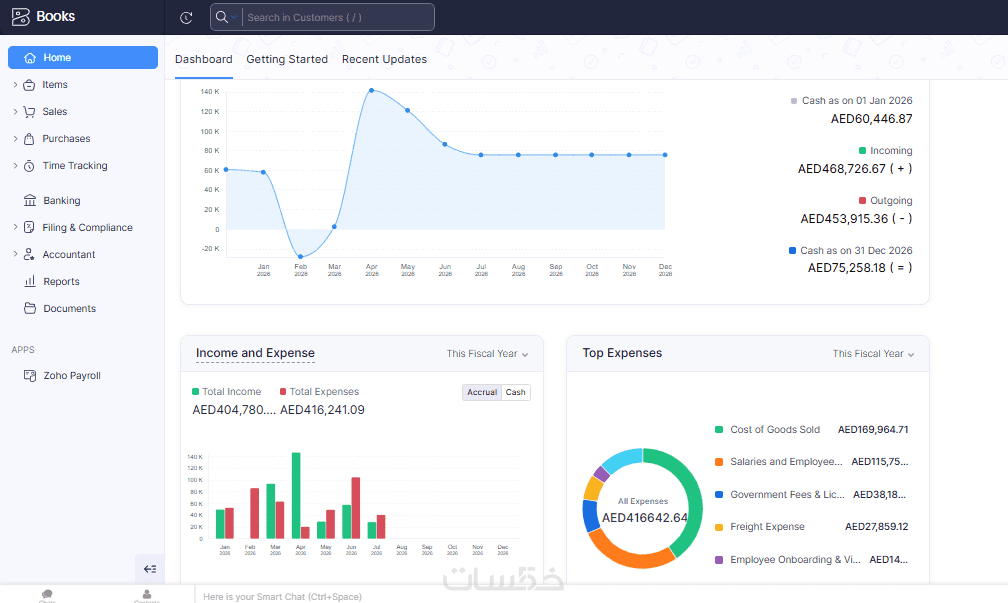
Task: Click the recent history clock icon
Action: coord(186,17)
